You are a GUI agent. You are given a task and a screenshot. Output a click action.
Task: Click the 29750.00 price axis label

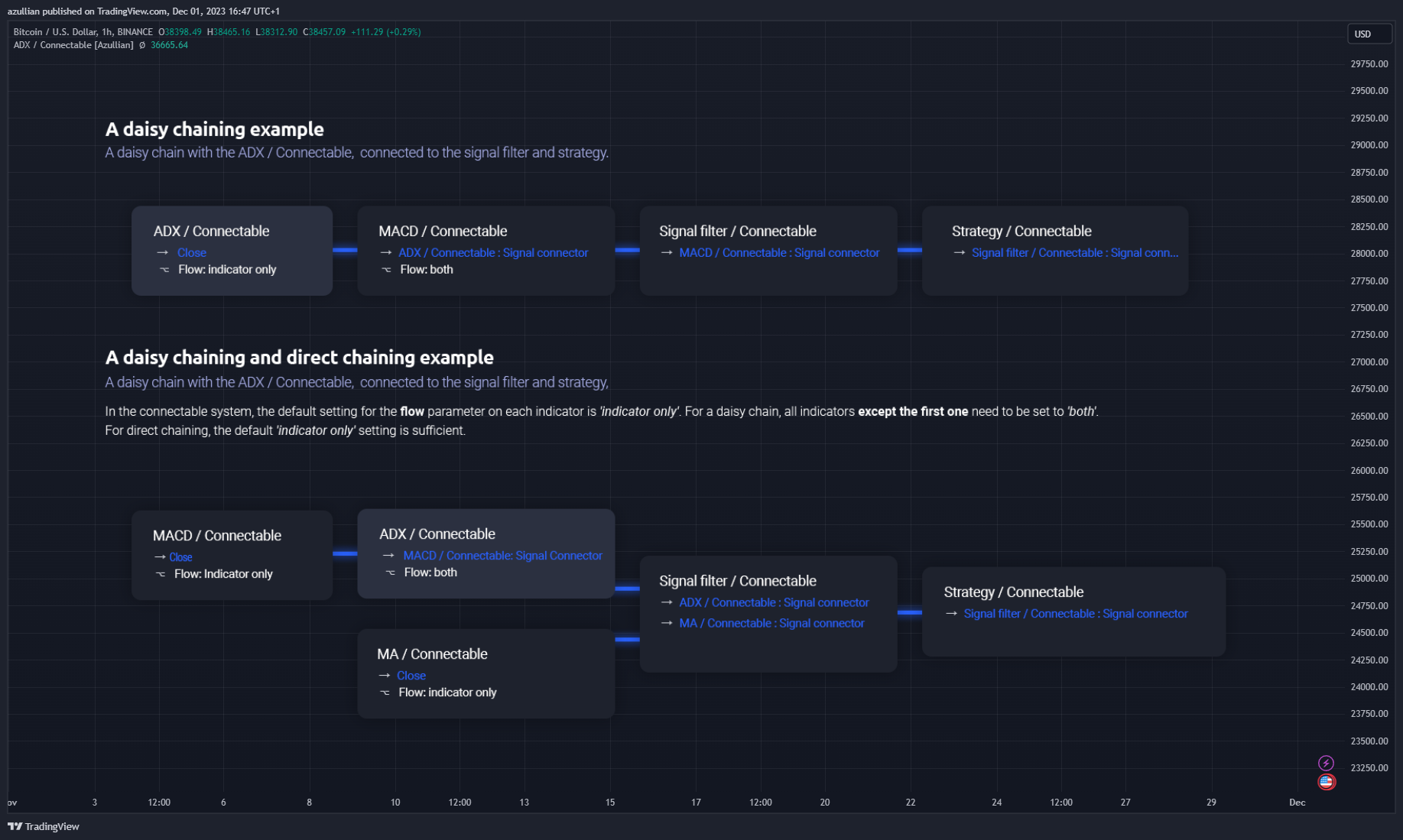pyautogui.click(x=1369, y=64)
